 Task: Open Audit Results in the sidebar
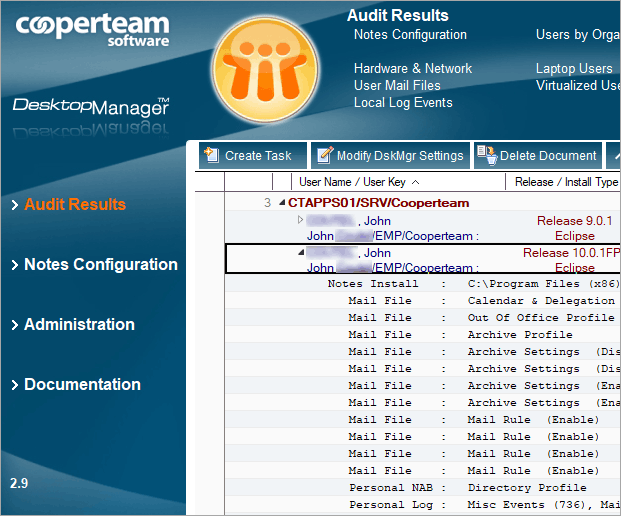point(75,205)
